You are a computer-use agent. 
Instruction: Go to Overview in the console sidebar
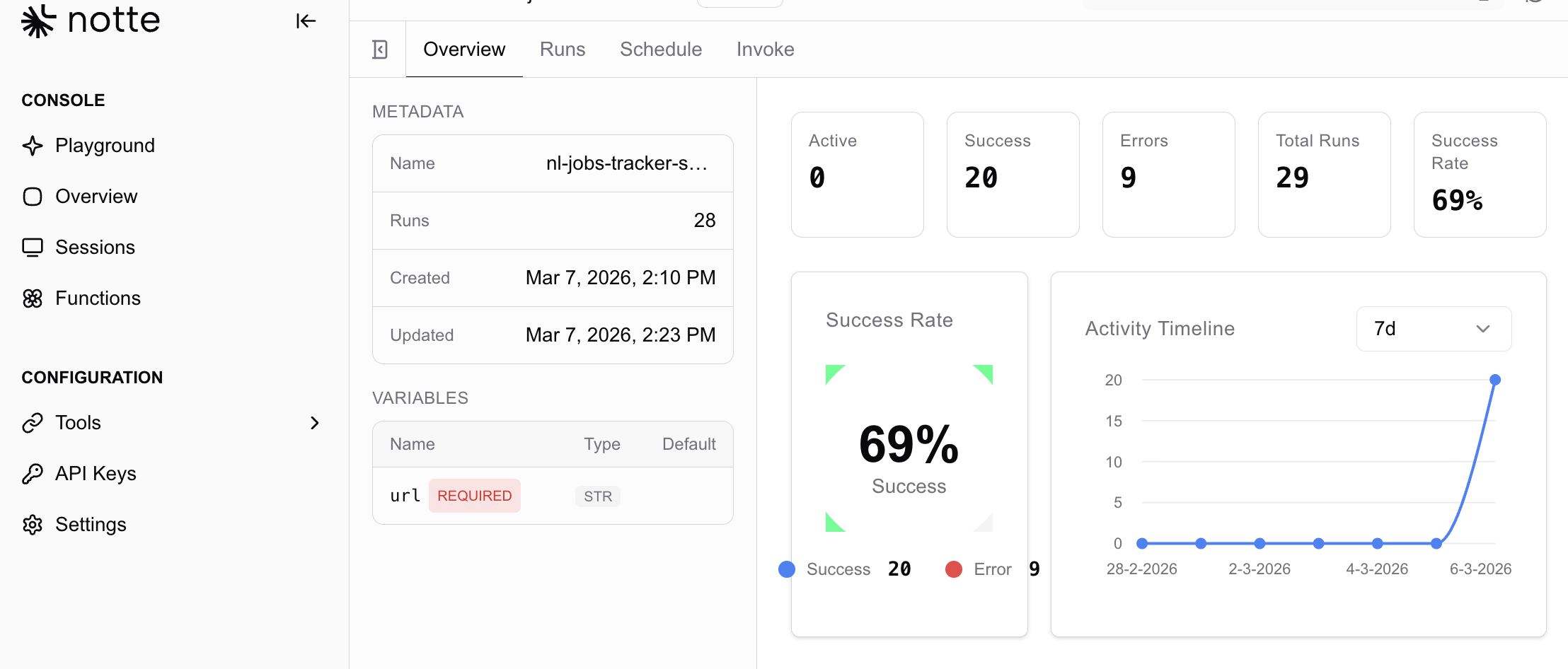click(96, 197)
